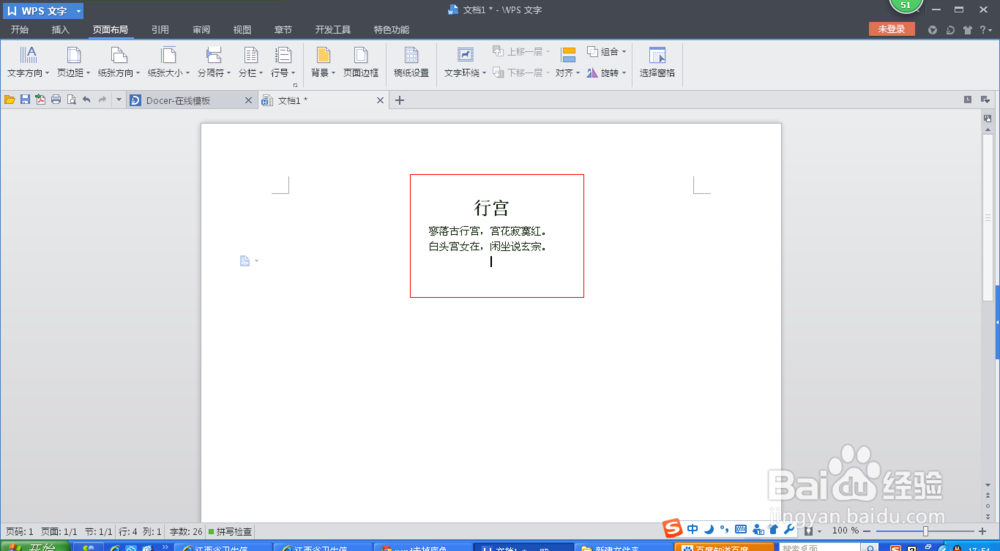1000x551 pixels.
Task: Add a new document tab with plus
Action: tap(400, 100)
